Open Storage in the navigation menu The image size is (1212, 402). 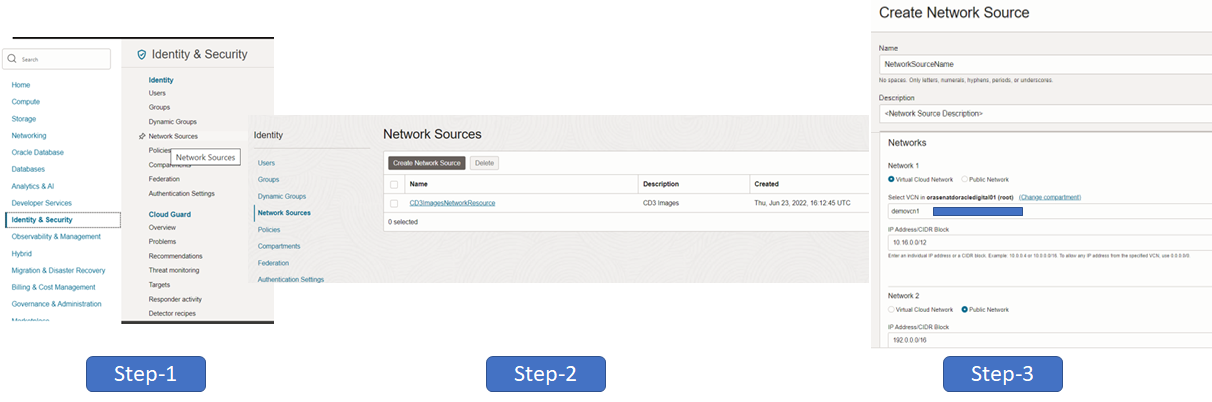[x=25, y=119]
